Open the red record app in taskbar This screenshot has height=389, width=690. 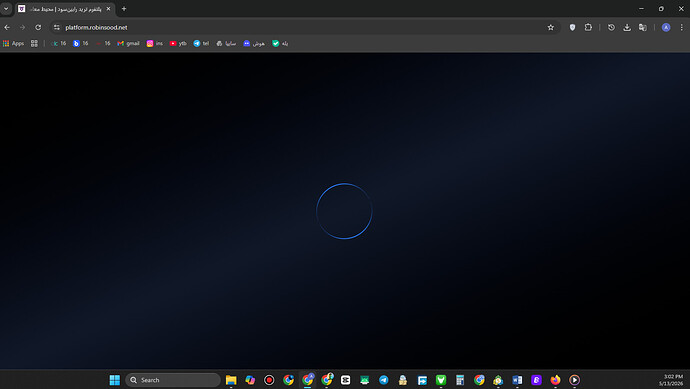(269, 380)
